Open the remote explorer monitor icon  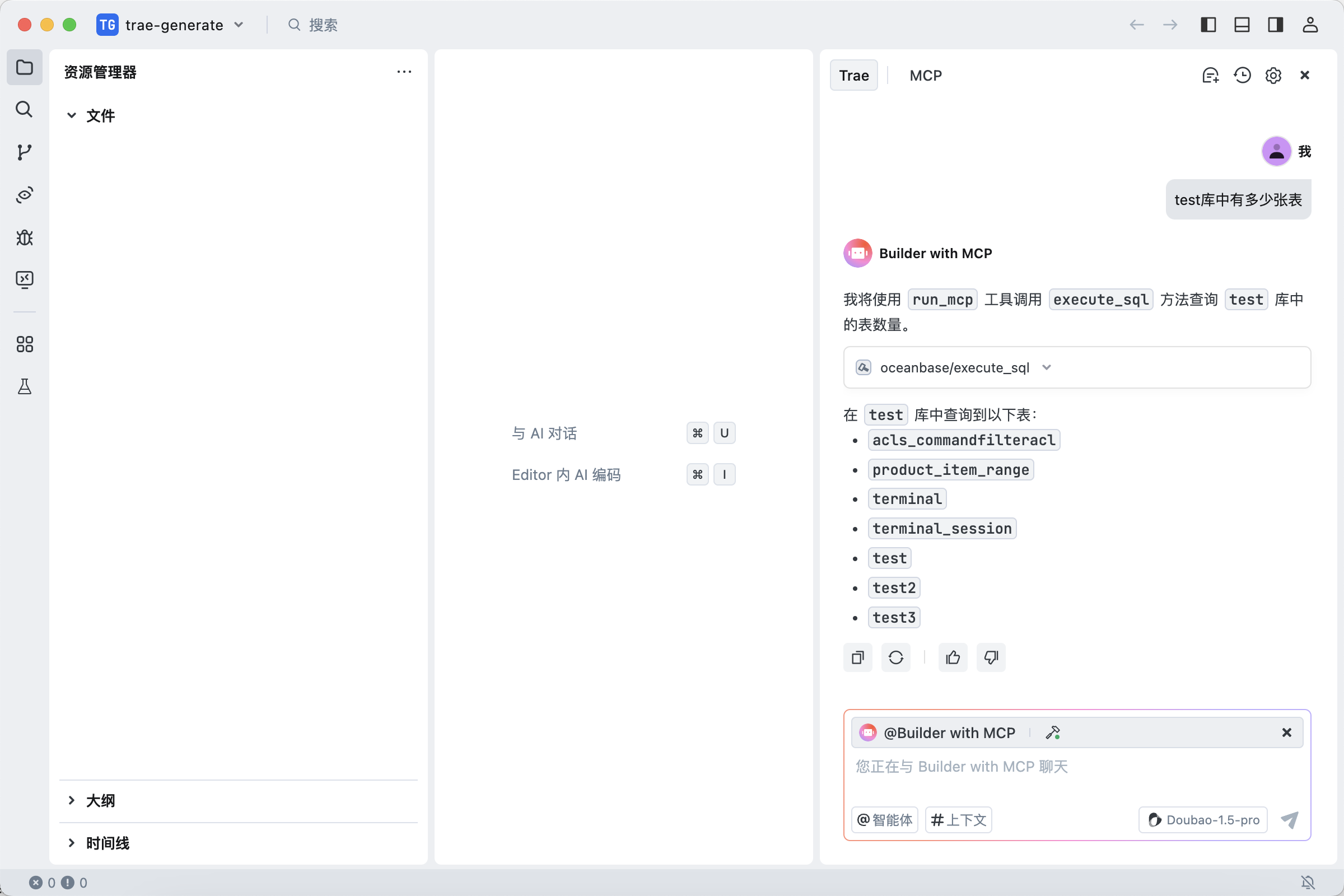tap(24, 279)
